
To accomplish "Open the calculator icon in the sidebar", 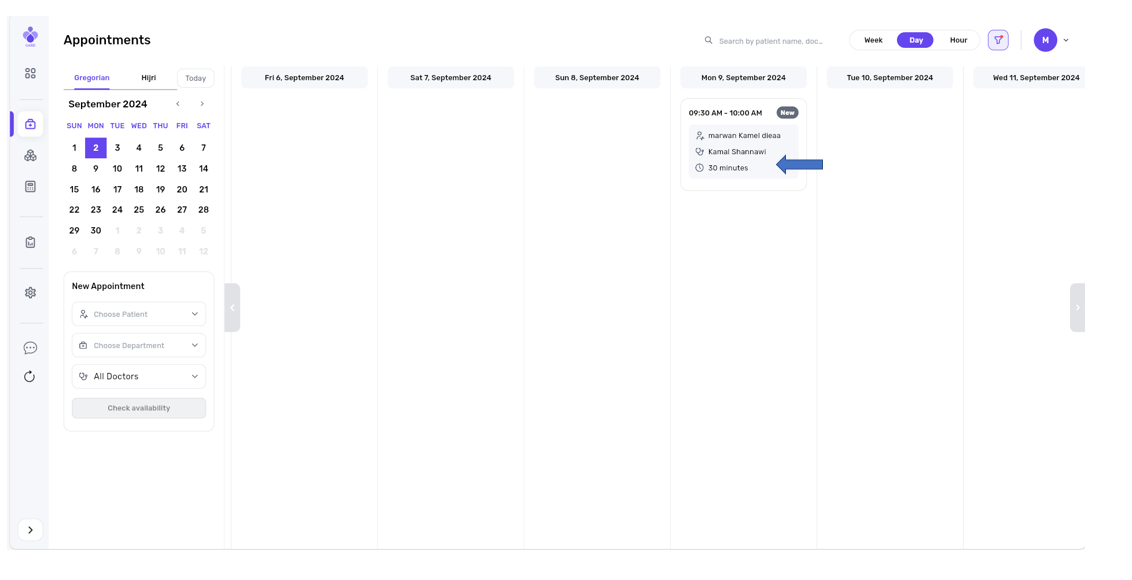I will coord(30,187).
